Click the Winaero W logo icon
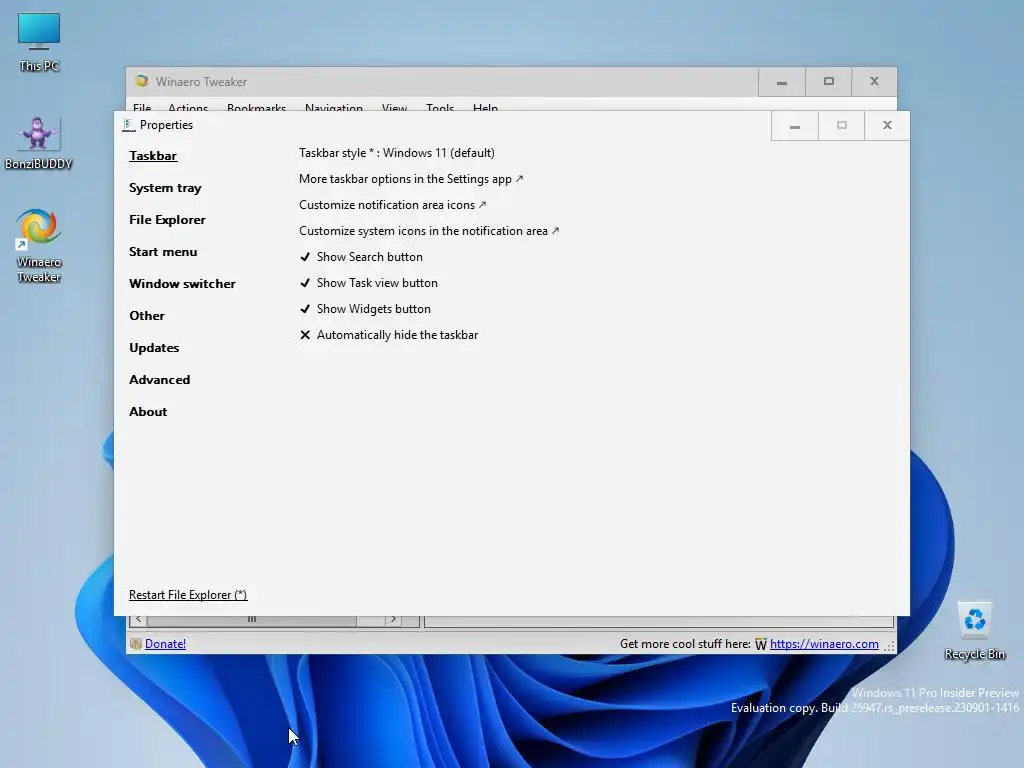 pyautogui.click(x=760, y=645)
